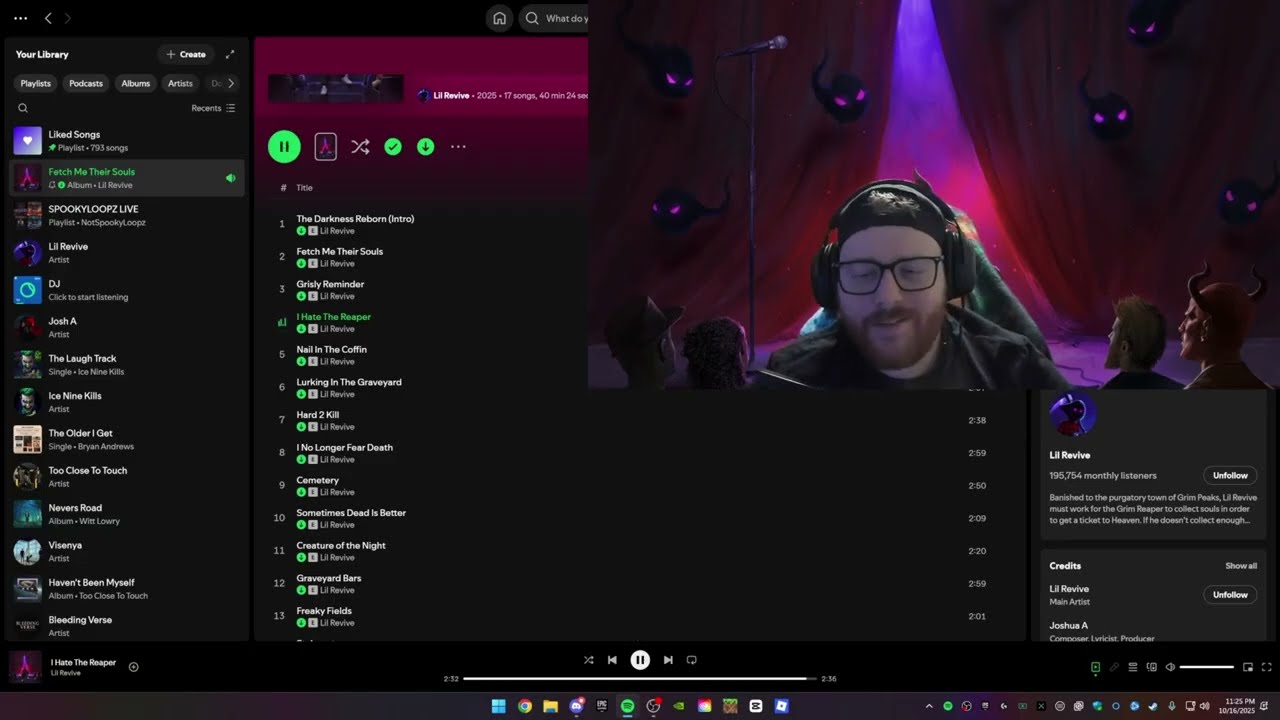The image size is (1280, 720).
Task: Enter full screen player icon
Action: [1267, 667]
